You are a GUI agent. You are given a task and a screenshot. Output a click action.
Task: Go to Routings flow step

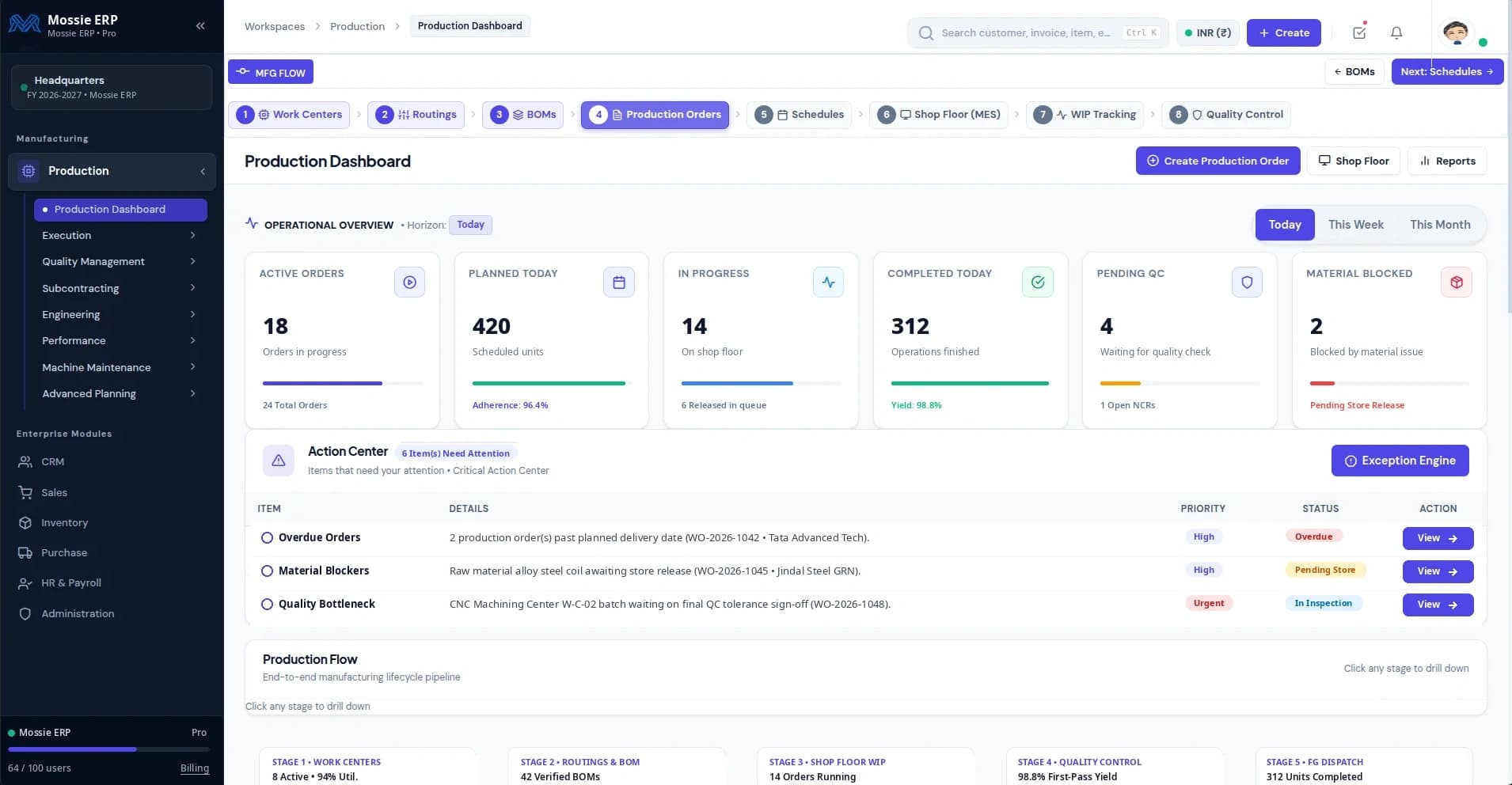416,115
